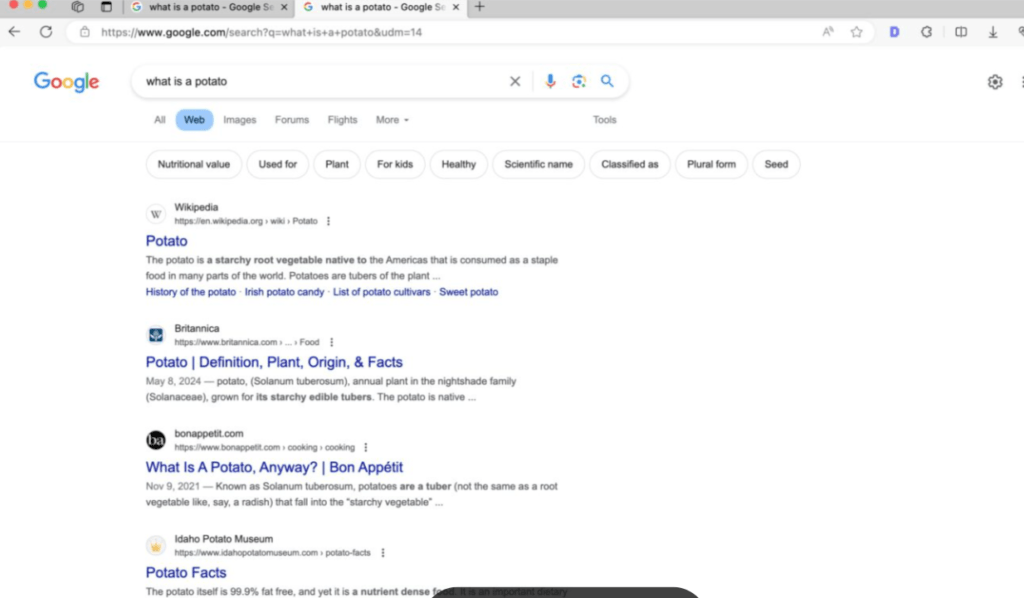Viewport: 1024px width, 598px height.
Task: Open the Britannica result's three-dot menu
Action: click(x=331, y=342)
